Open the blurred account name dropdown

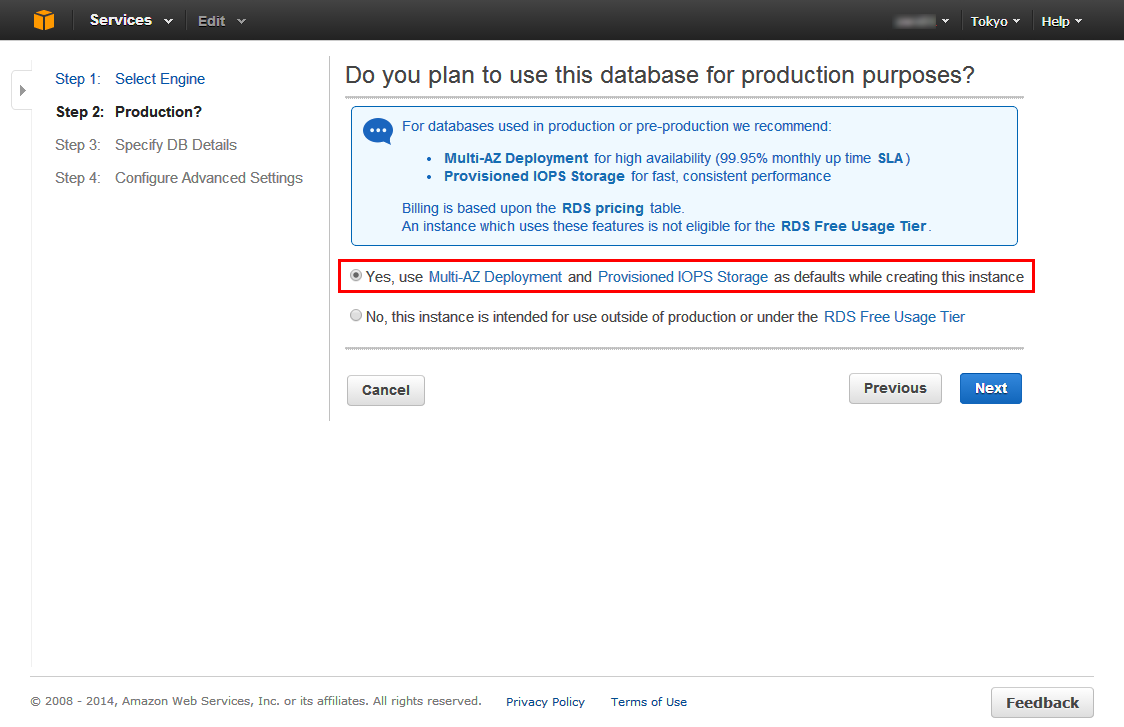pyautogui.click(x=922, y=22)
